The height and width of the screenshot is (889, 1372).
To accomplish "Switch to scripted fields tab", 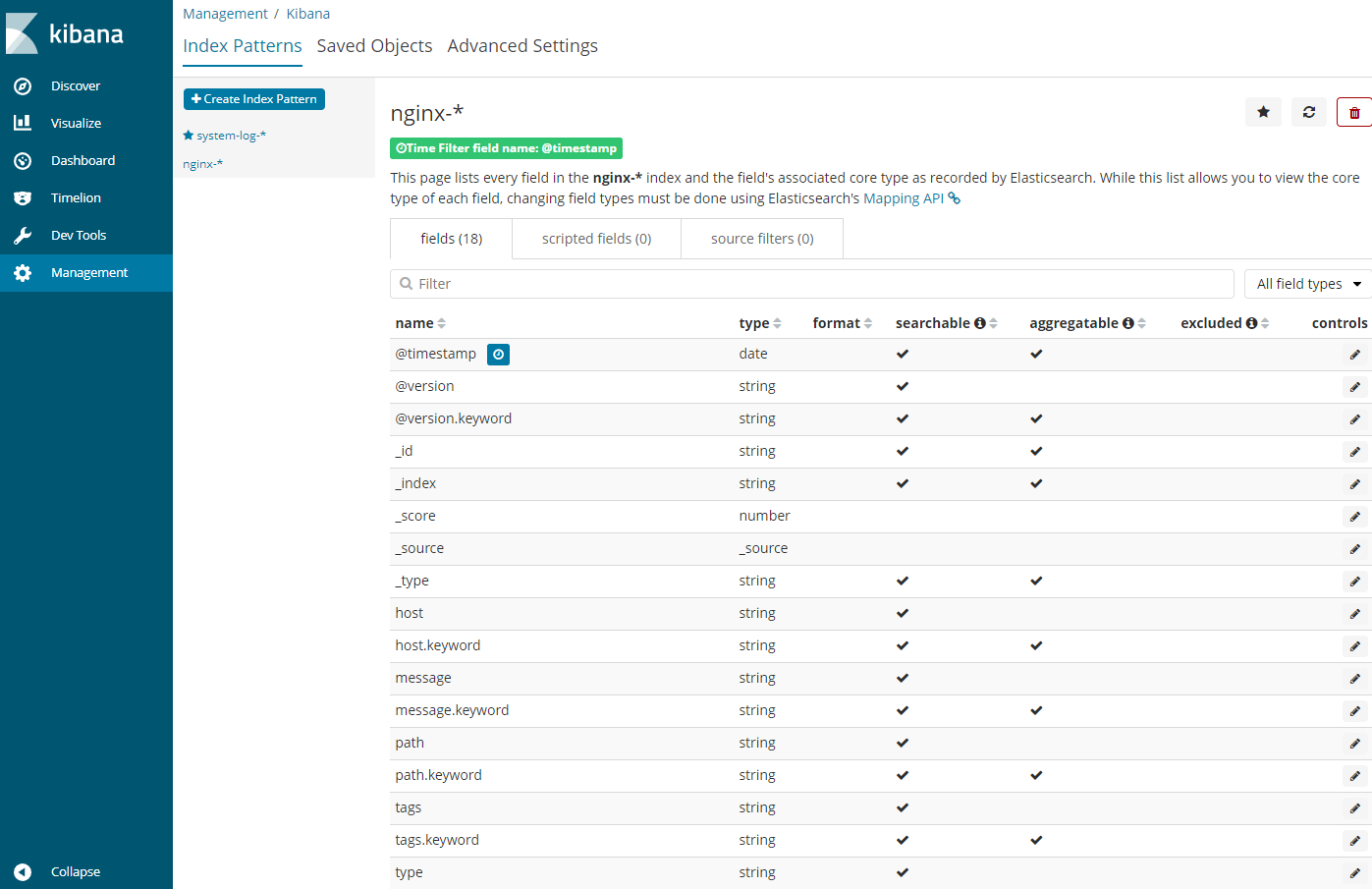I will (x=596, y=239).
